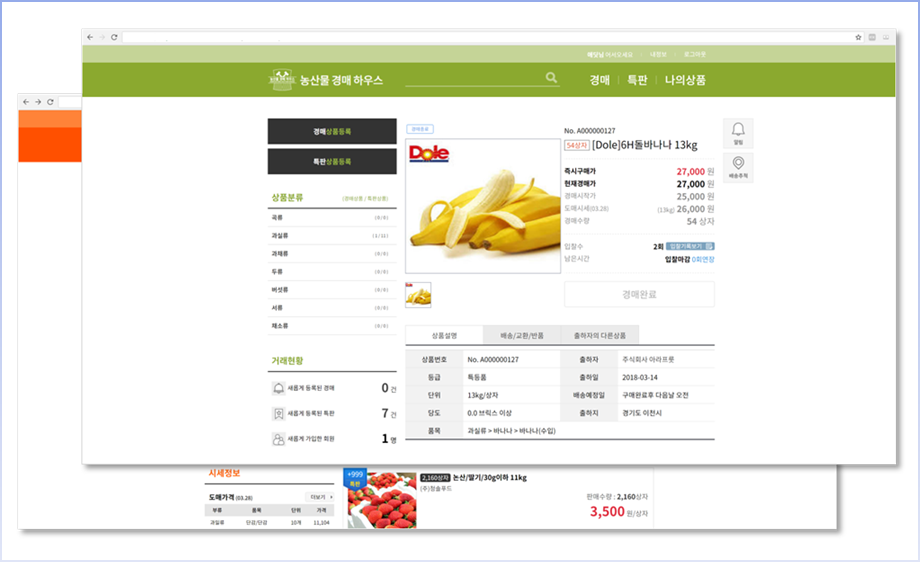Select the 과실류 category
This screenshot has width=920, height=562.
[x=332, y=235]
